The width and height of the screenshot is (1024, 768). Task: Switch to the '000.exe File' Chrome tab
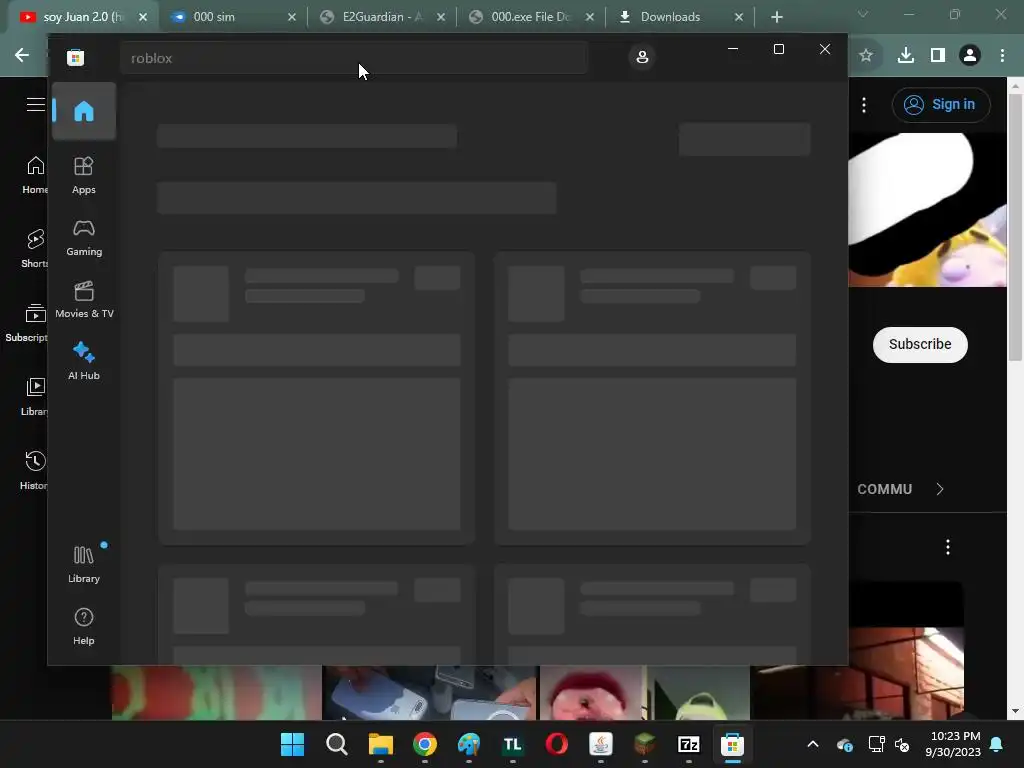[530, 17]
